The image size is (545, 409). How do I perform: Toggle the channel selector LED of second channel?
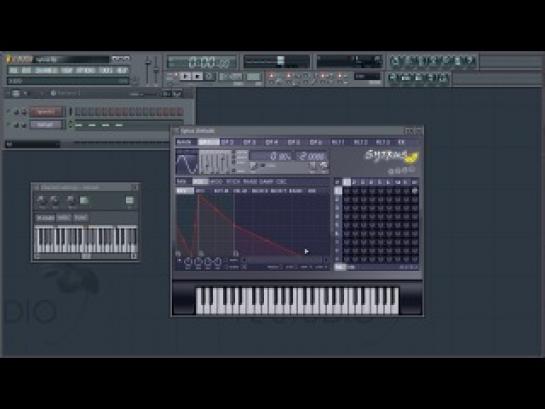click(x=70, y=124)
